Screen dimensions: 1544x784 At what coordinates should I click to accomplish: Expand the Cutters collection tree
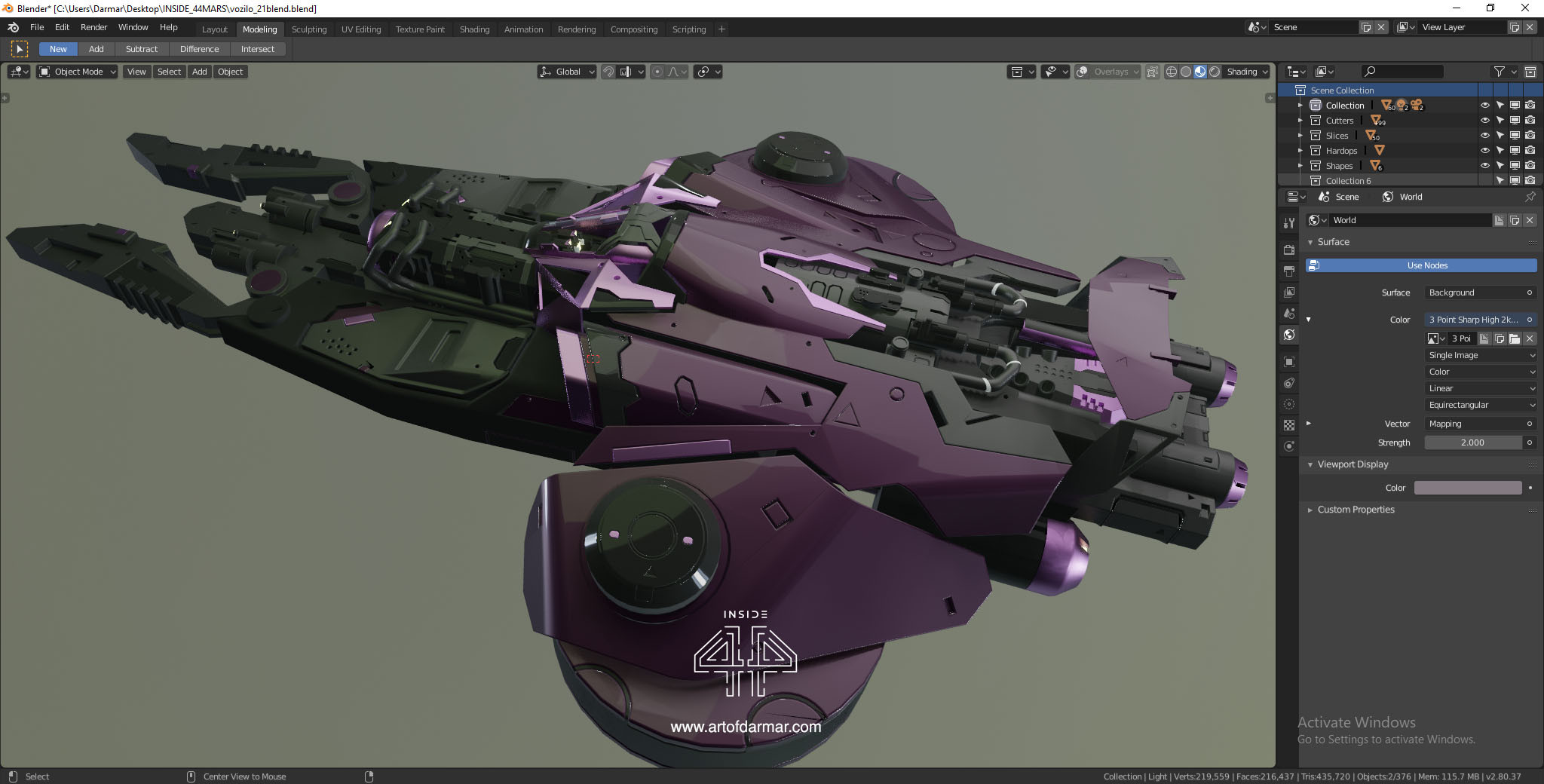coord(1300,121)
